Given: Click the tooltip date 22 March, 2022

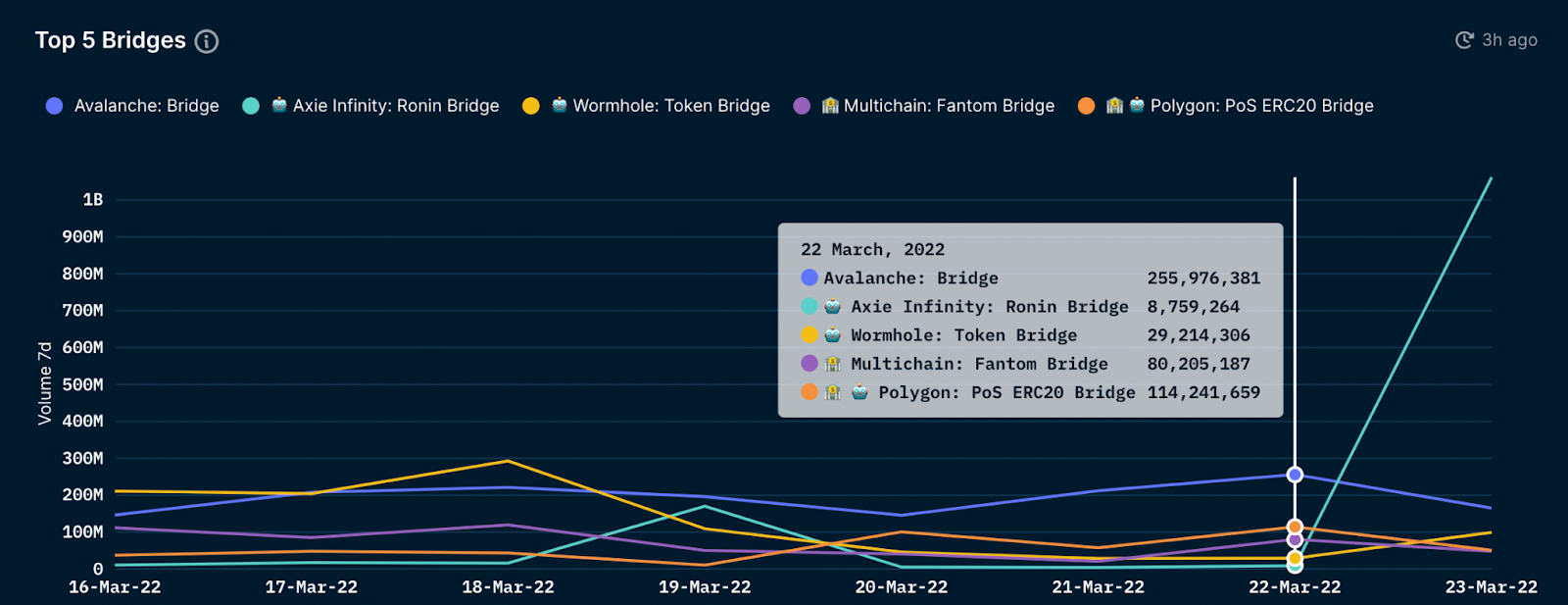Looking at the screenshot, I should click(873, 250).
